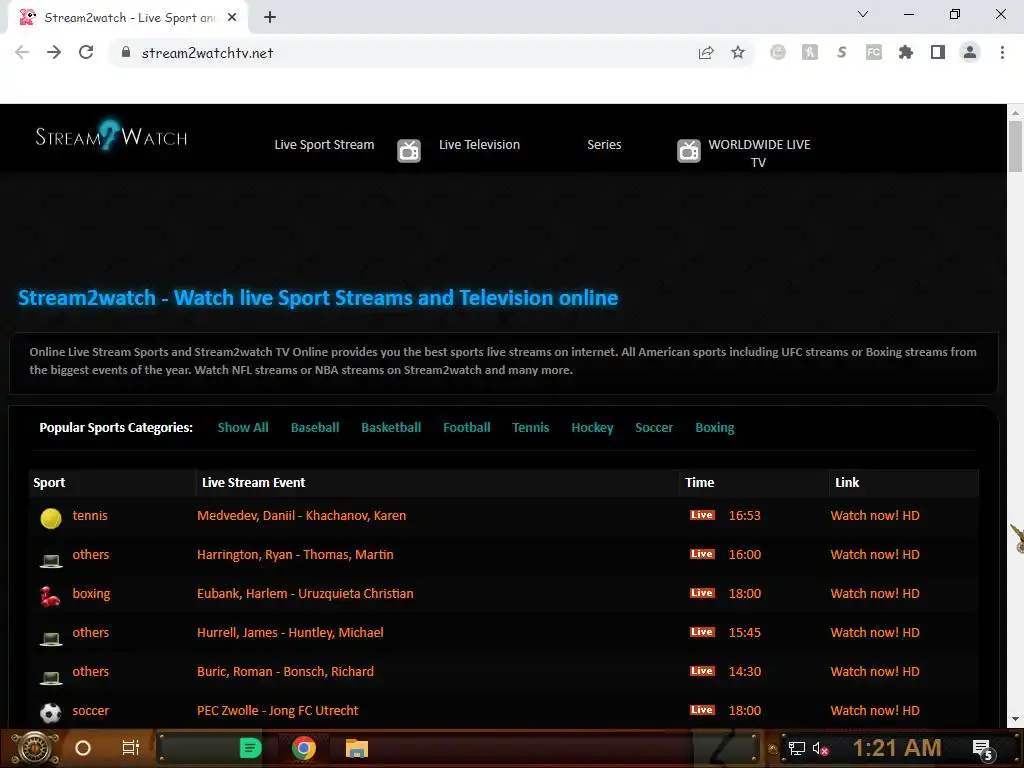Open the browser profile menu
1024x768 pixels.
coord(970,52)
